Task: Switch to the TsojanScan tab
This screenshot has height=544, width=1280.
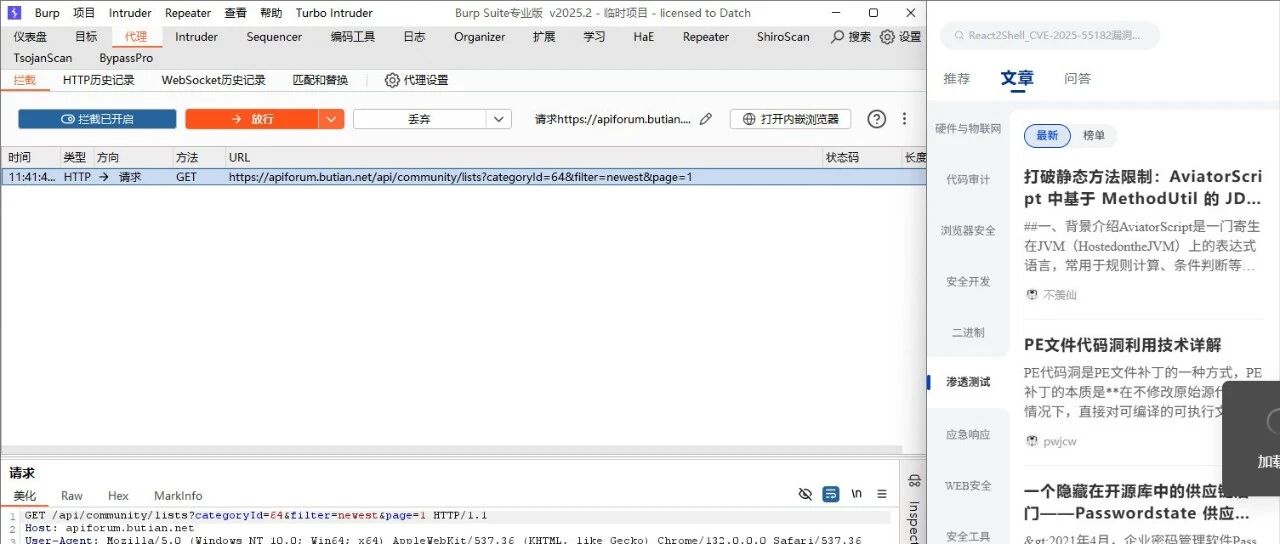Action: click(43, 58)
